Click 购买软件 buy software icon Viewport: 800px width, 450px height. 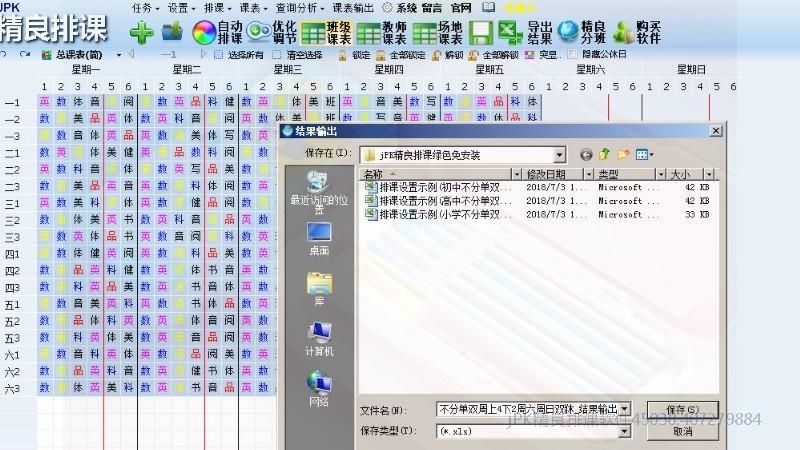click(637, 33)
